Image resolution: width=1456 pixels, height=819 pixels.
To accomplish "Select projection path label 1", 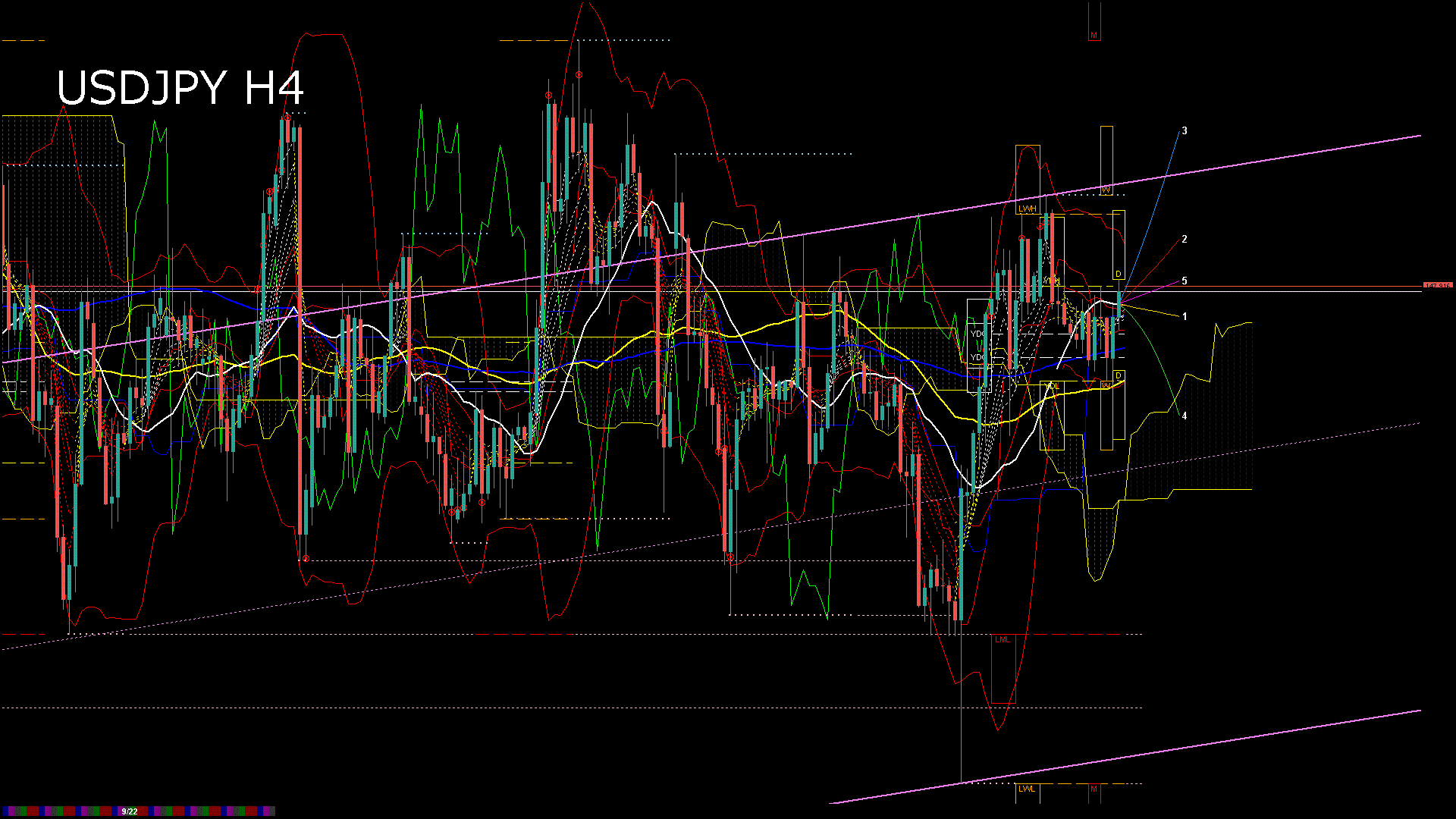I will coord(1185,317).
